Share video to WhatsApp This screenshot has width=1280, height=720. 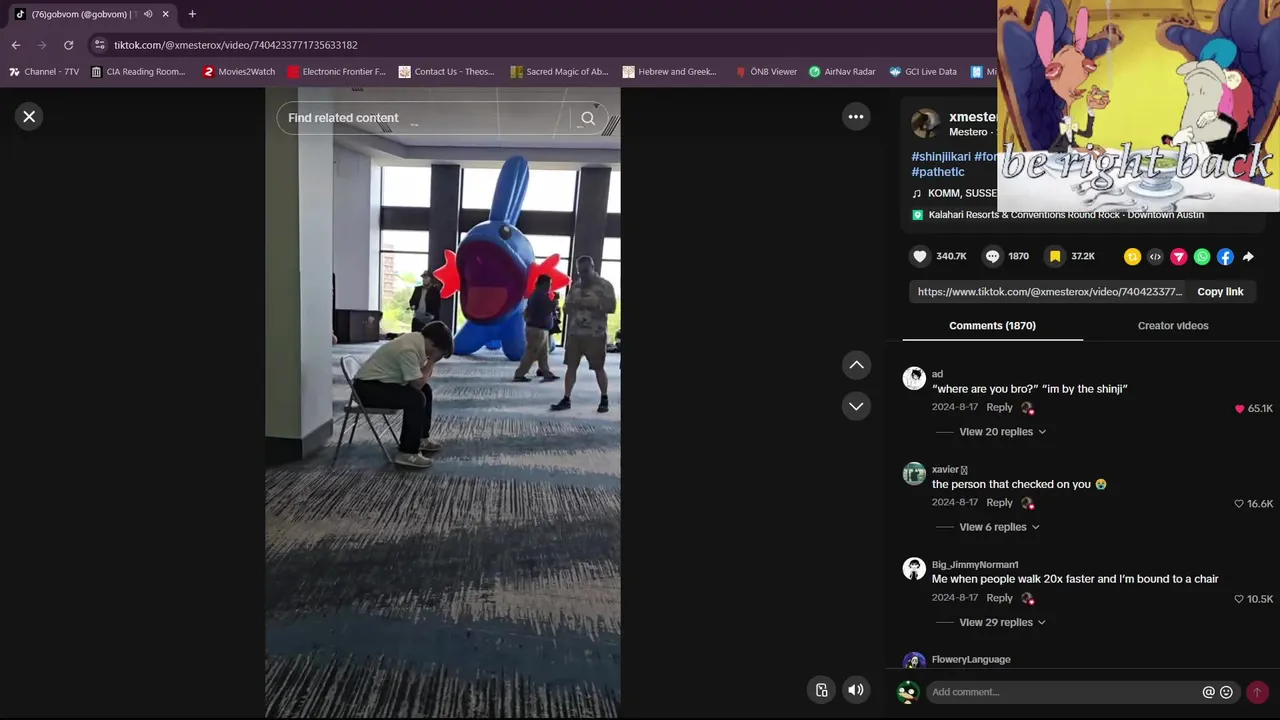click(x=1202, y=257)
